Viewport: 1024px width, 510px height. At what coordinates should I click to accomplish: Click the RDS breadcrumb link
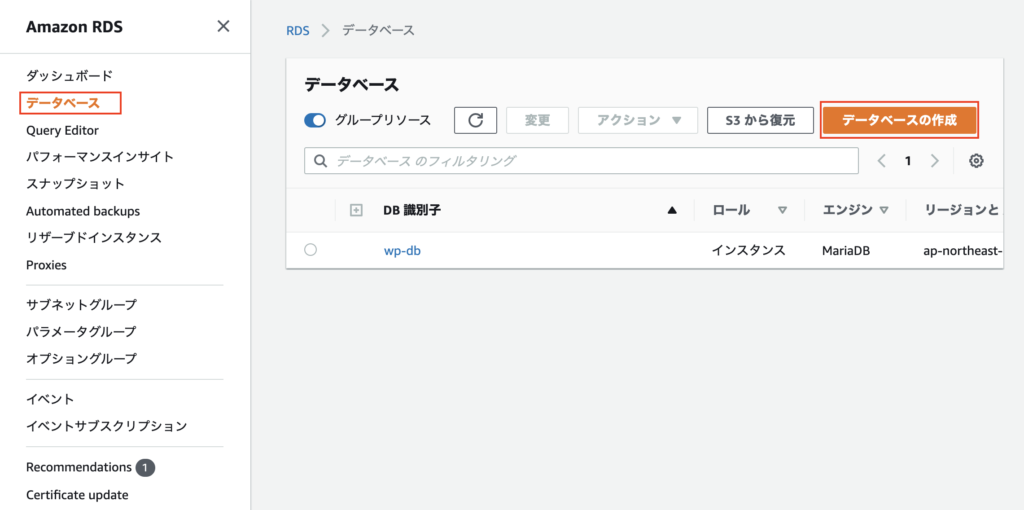296,30
